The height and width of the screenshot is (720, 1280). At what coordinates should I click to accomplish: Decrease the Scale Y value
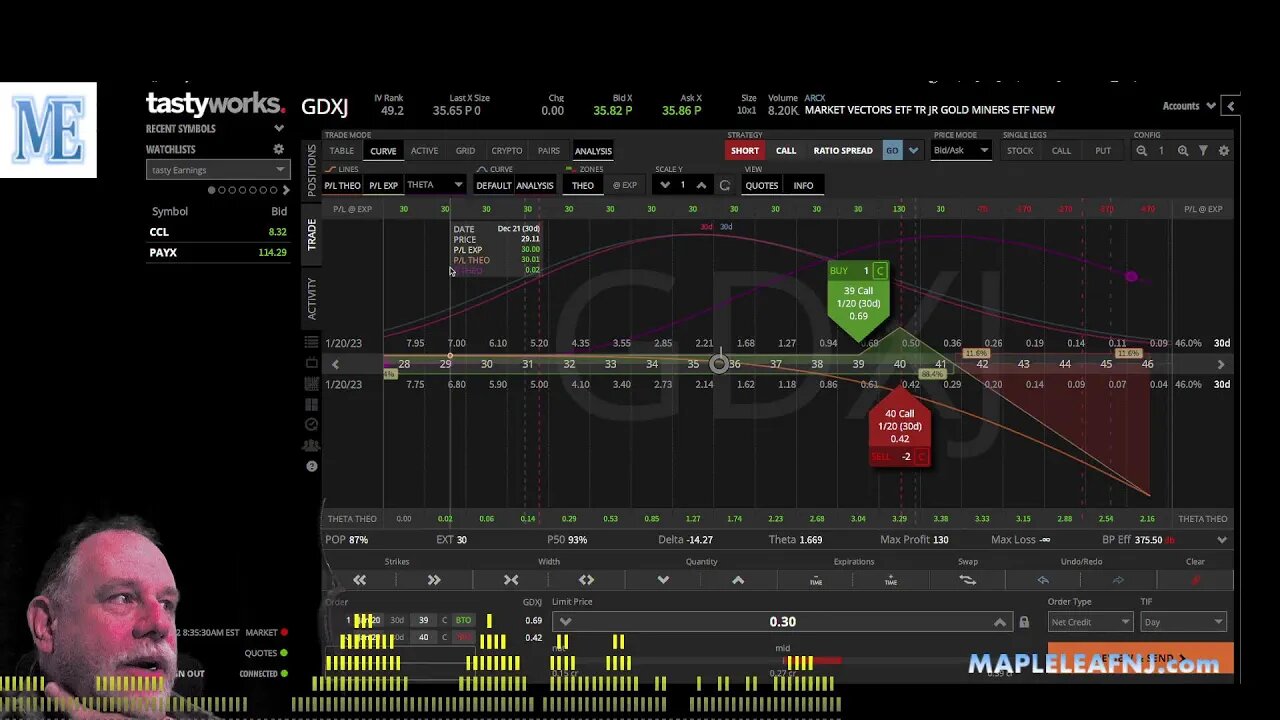[665, 185]
